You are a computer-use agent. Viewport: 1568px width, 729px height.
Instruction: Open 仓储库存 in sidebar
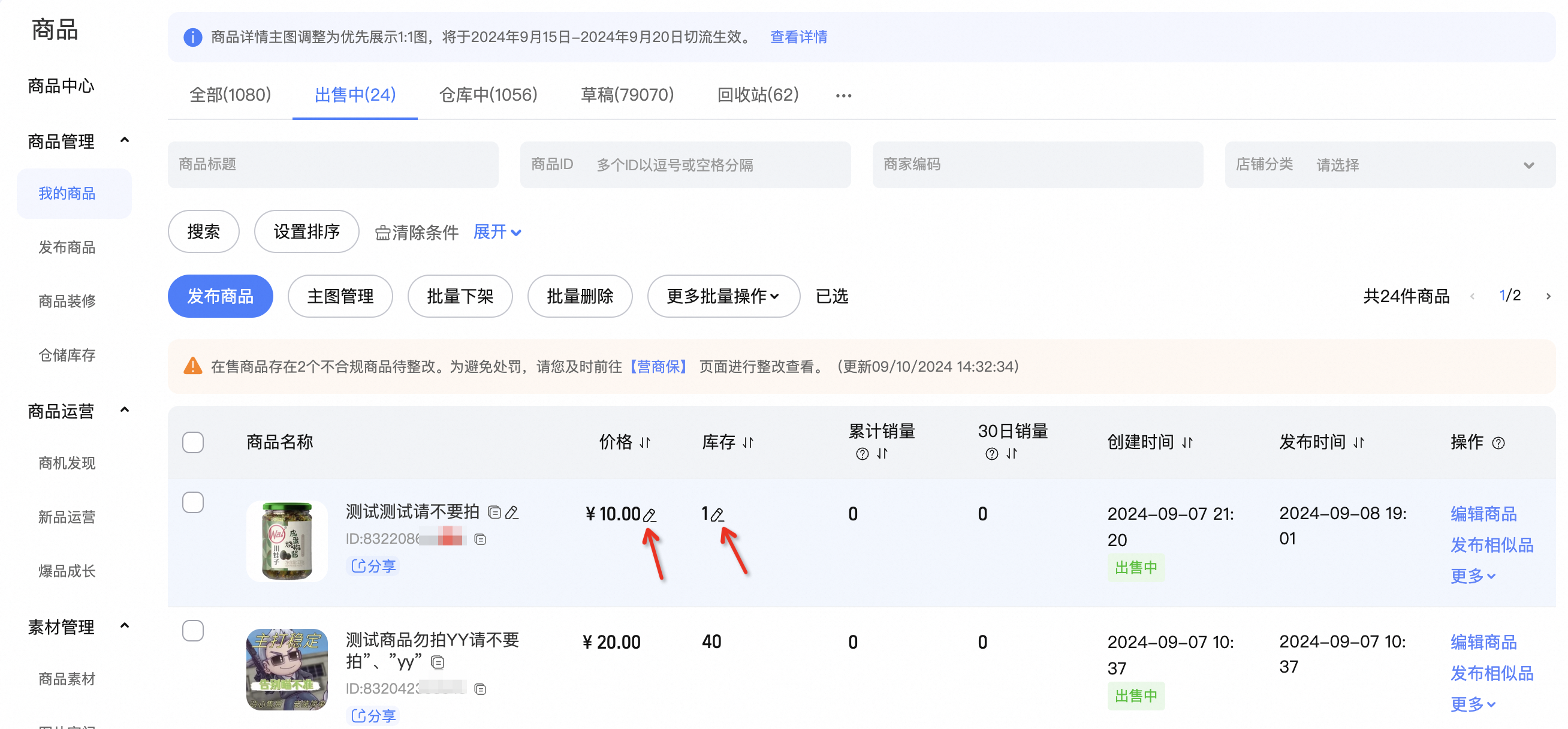67,356
